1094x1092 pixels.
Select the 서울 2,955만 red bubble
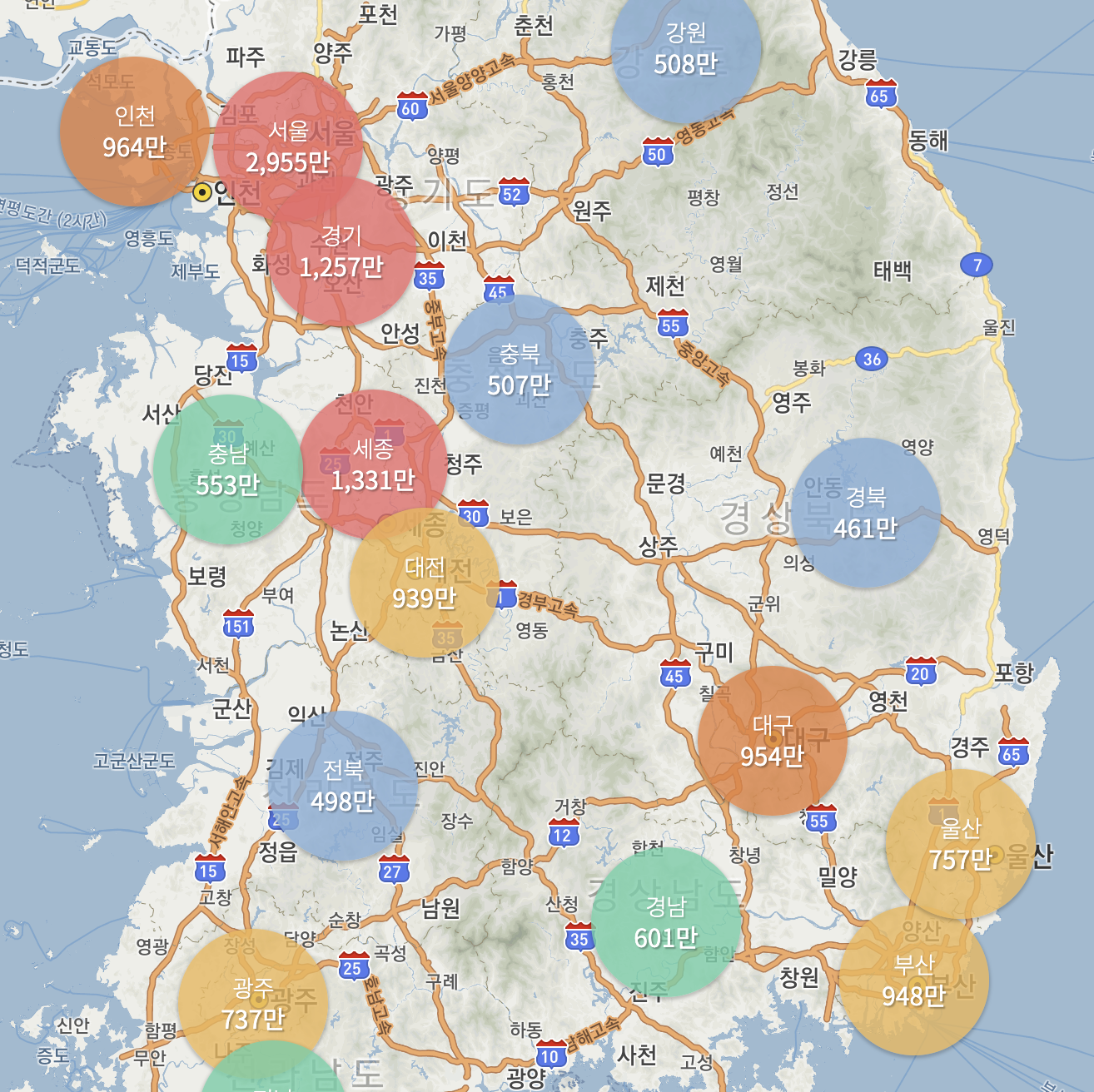(288, 146)
